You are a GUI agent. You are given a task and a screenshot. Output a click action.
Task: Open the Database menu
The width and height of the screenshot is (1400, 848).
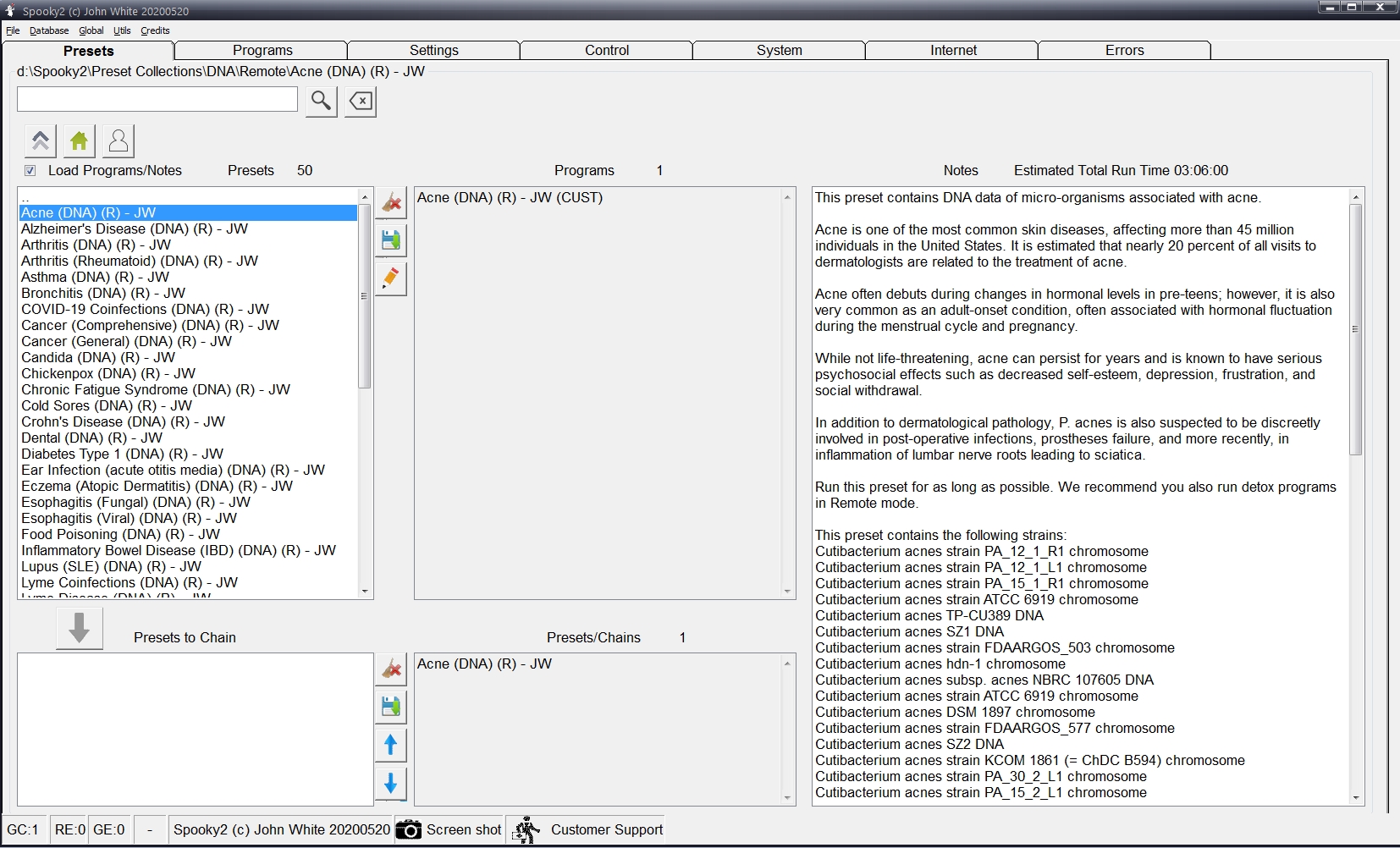click(49, 30)
